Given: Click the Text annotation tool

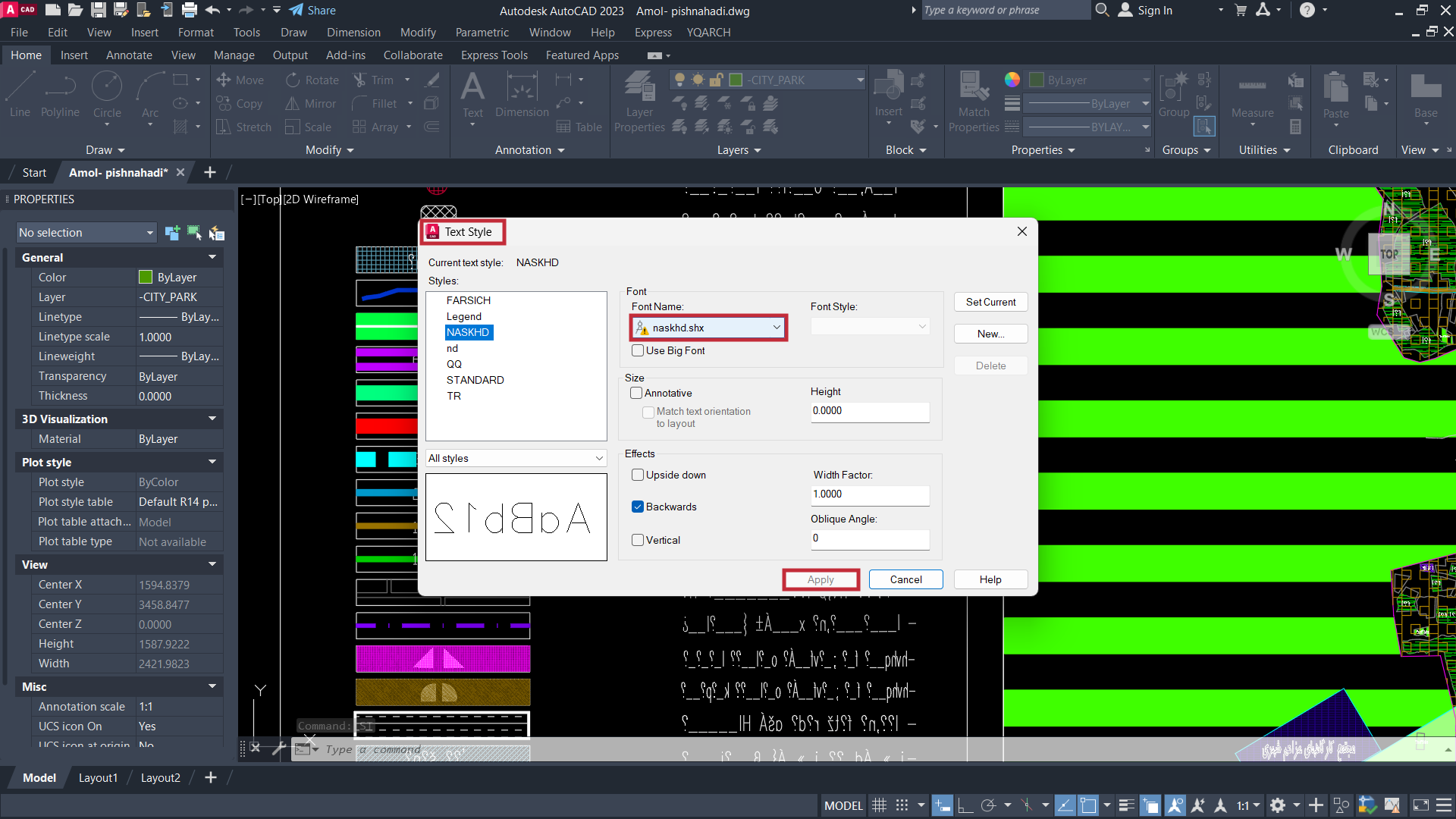Looking at the screenshot, I should tap(472, 96).
